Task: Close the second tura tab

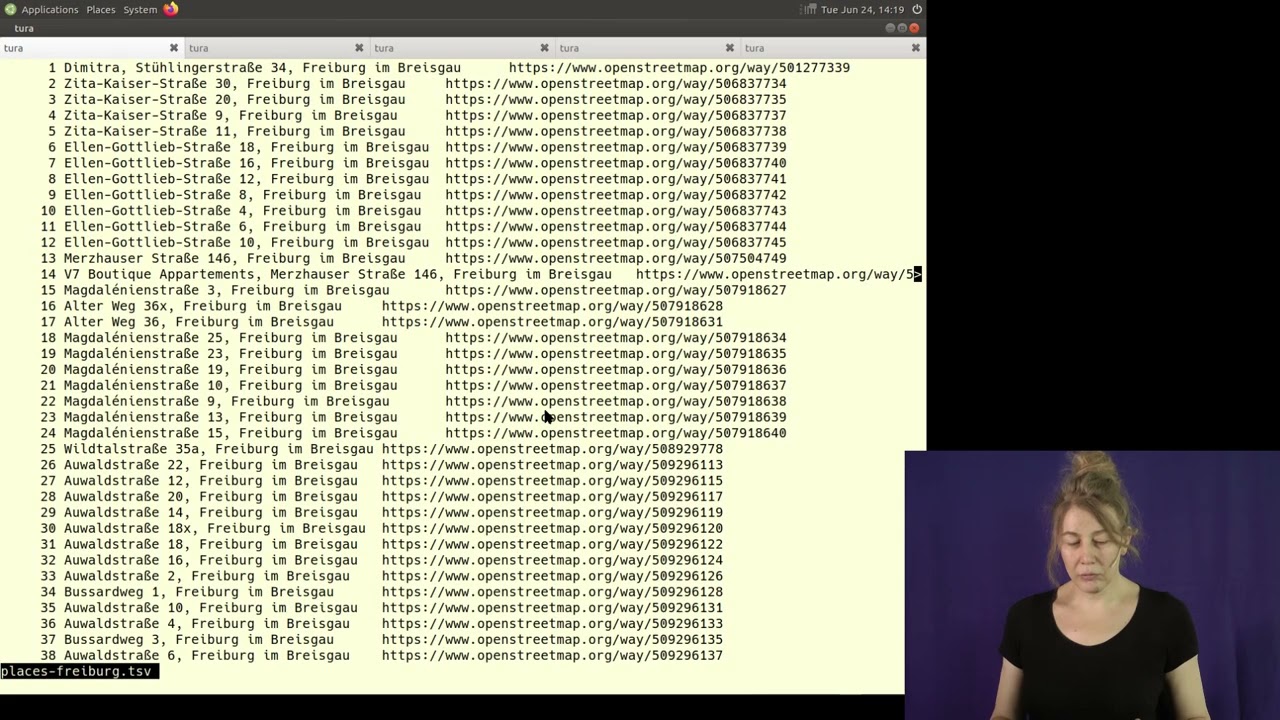Action: pos(359,48)
